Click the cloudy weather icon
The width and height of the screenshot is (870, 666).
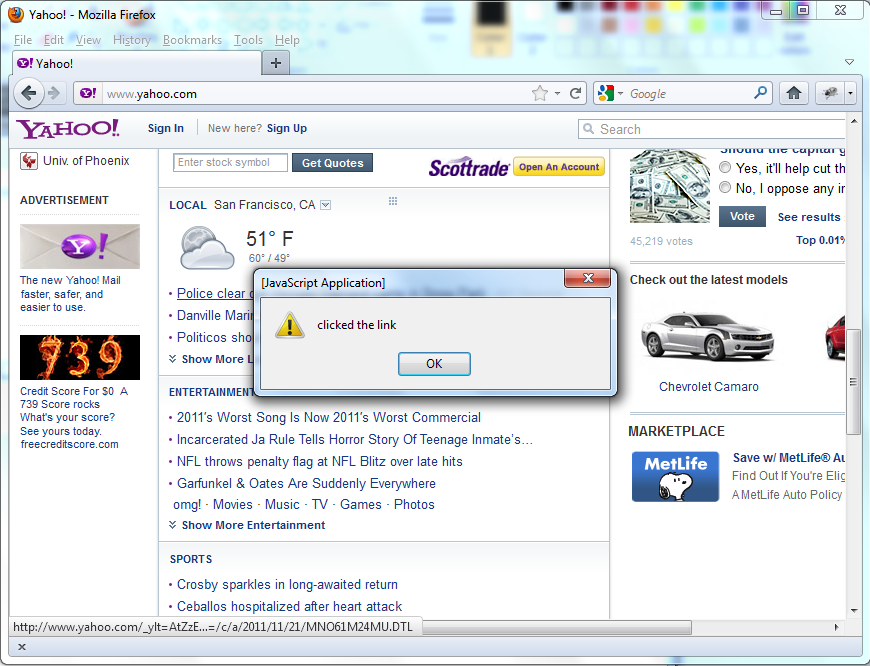206,248
